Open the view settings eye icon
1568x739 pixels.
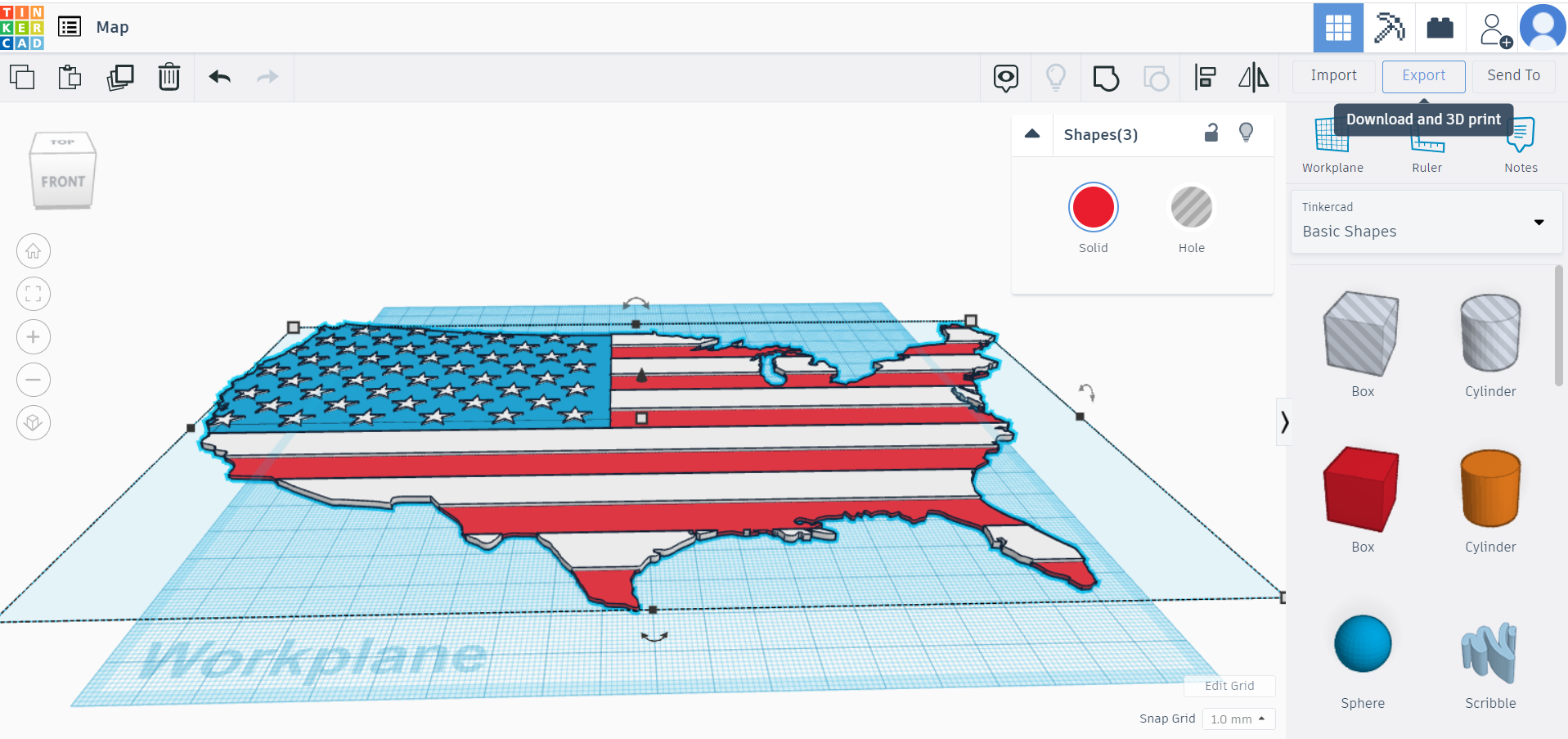(1006, 78)
